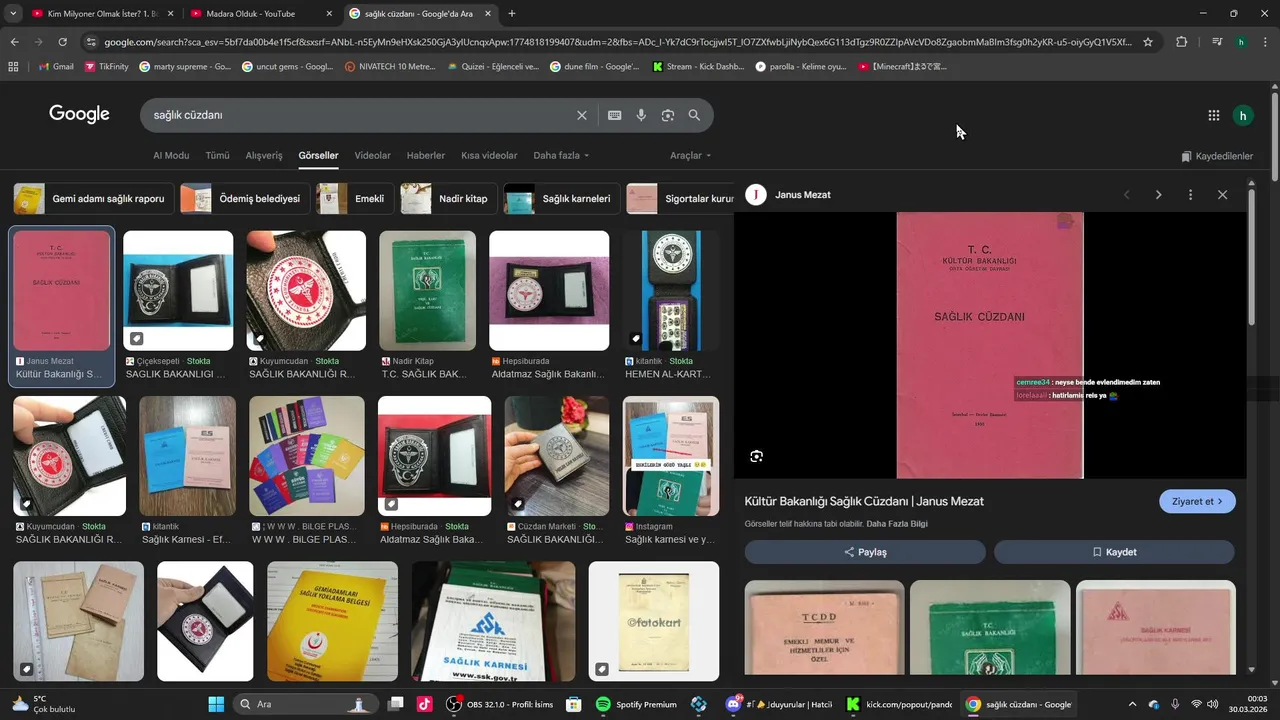Open the Google account avatar 'h'
Image resolution: width=1280 pixels, height=720 pixels.
click(x=1243, y=115)
